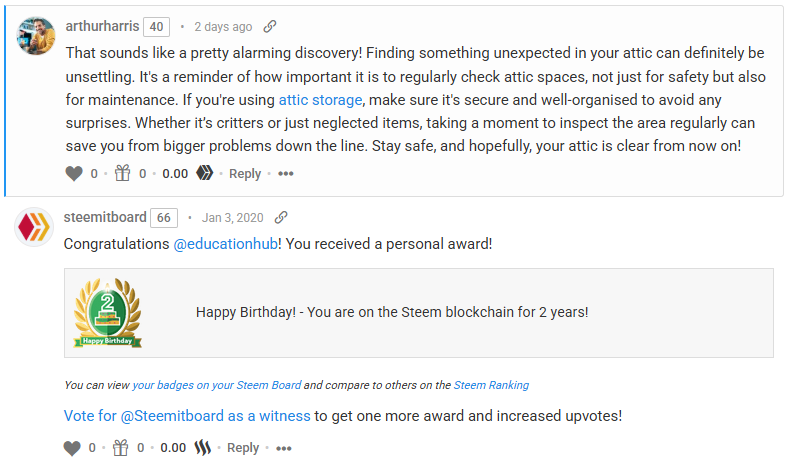Open the Steem Ranking link
The height and width of the screenshot is (460, 790).
click(x=491, y=385)
